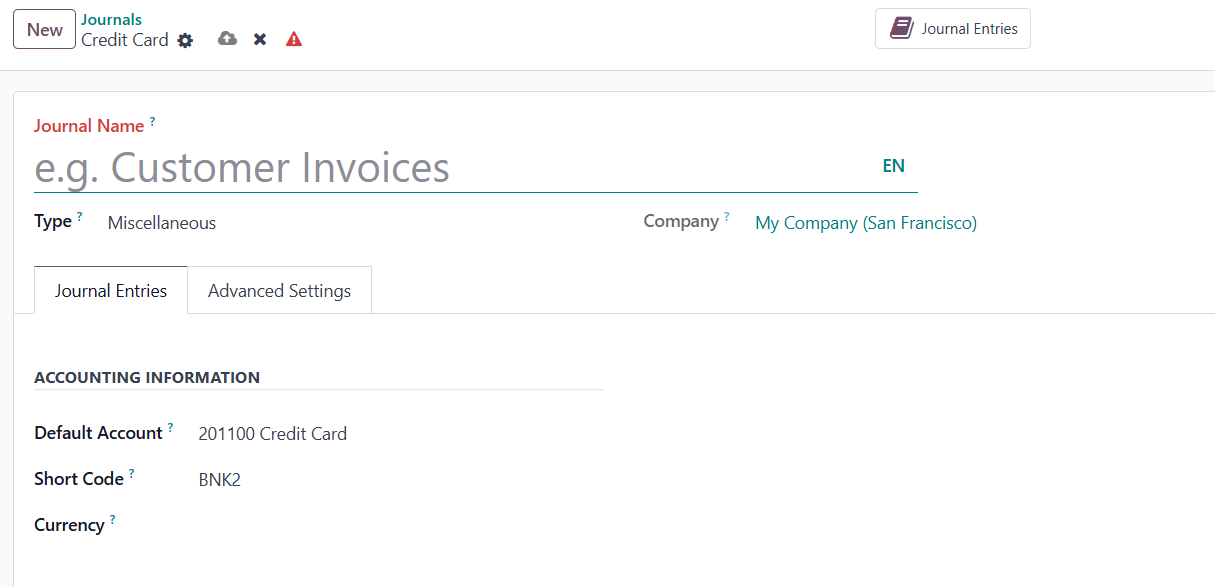Show the Default Account help tooltip

[171, 428]
